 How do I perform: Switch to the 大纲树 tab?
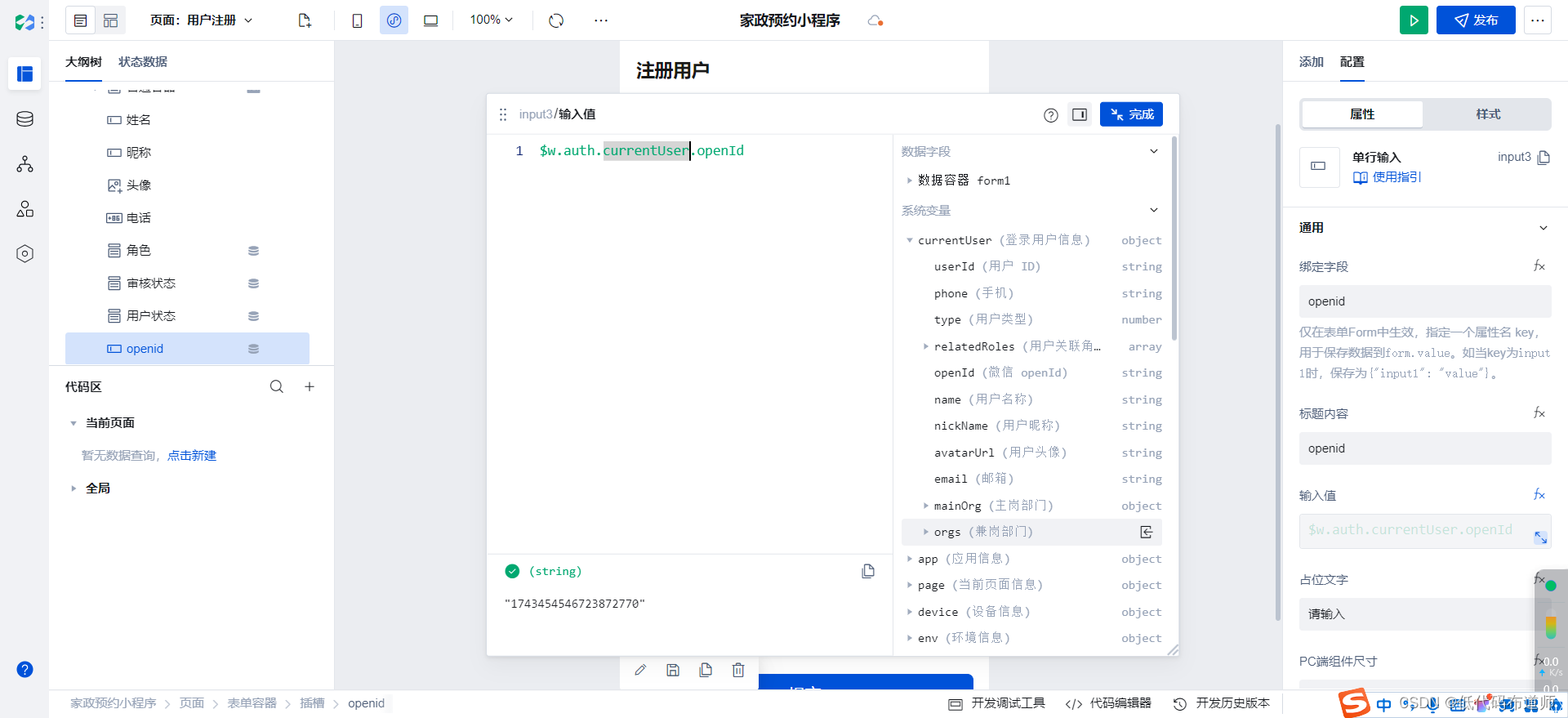[x=83, y=62]
